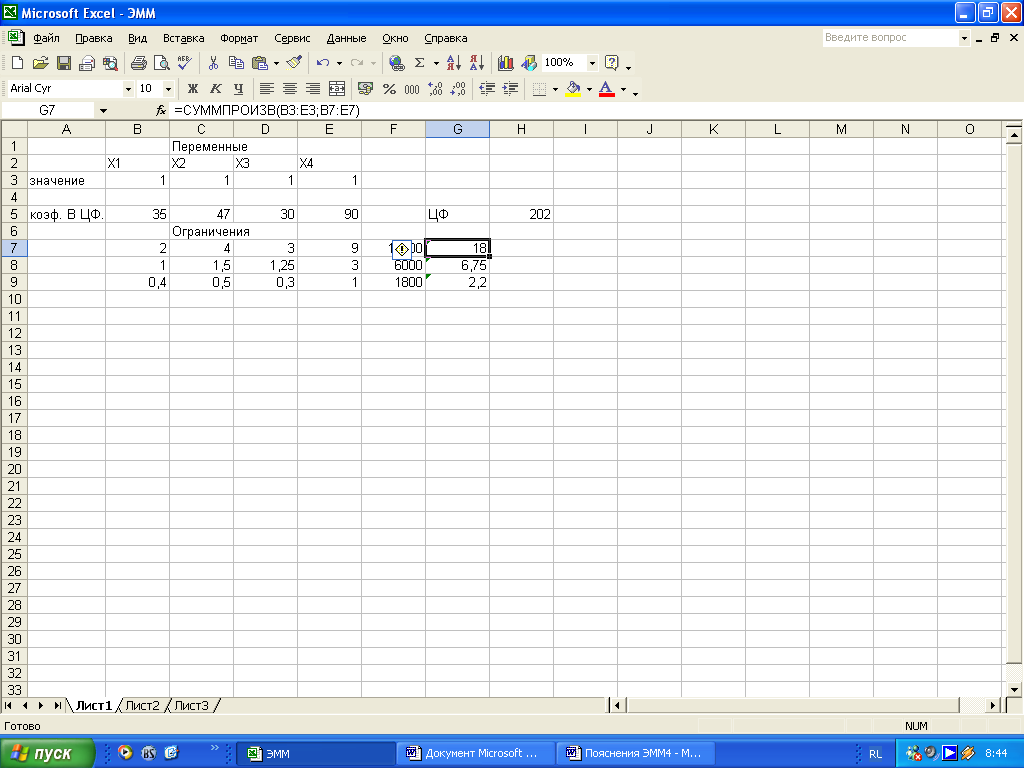The height and width of the screenshot is (768, 1024).
Task: Open the Формат menu
Action: coord(239,39)
